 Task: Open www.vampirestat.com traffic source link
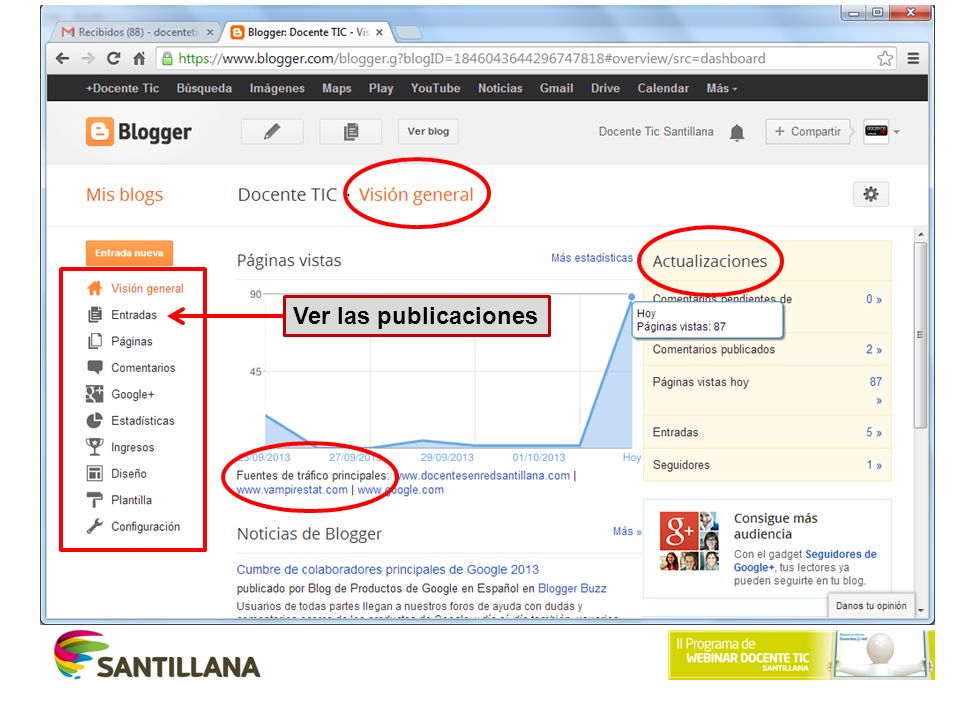[x=292, y=490]
